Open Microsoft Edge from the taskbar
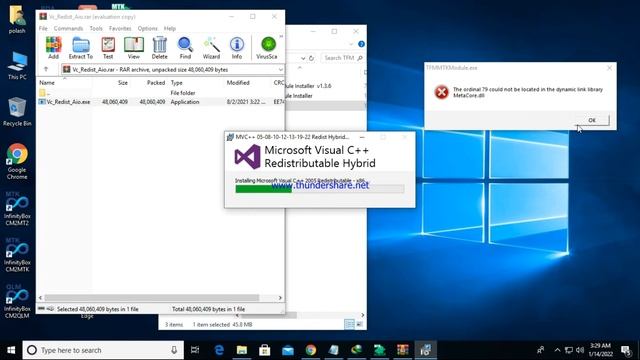Viewport: 640px width, 360px height. point(219,350)
